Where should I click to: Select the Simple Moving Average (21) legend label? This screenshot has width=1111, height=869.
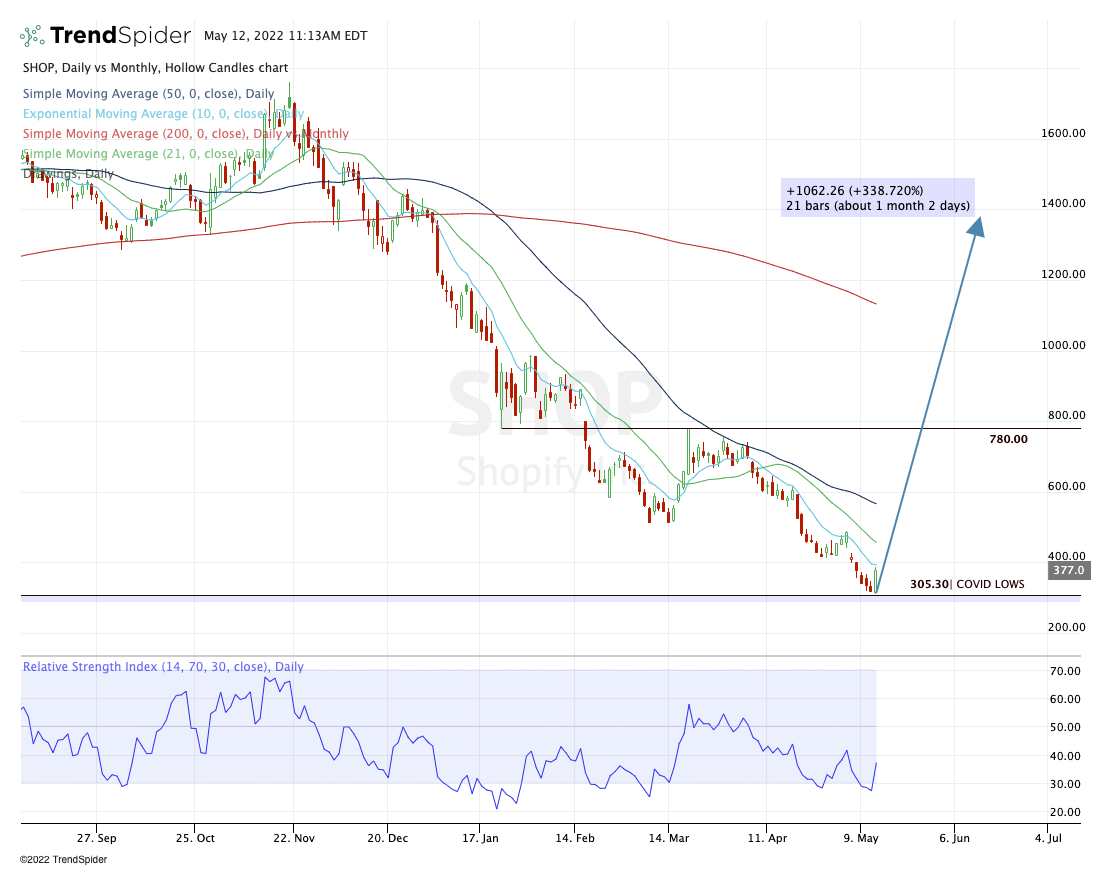click(x=148, y=153)
